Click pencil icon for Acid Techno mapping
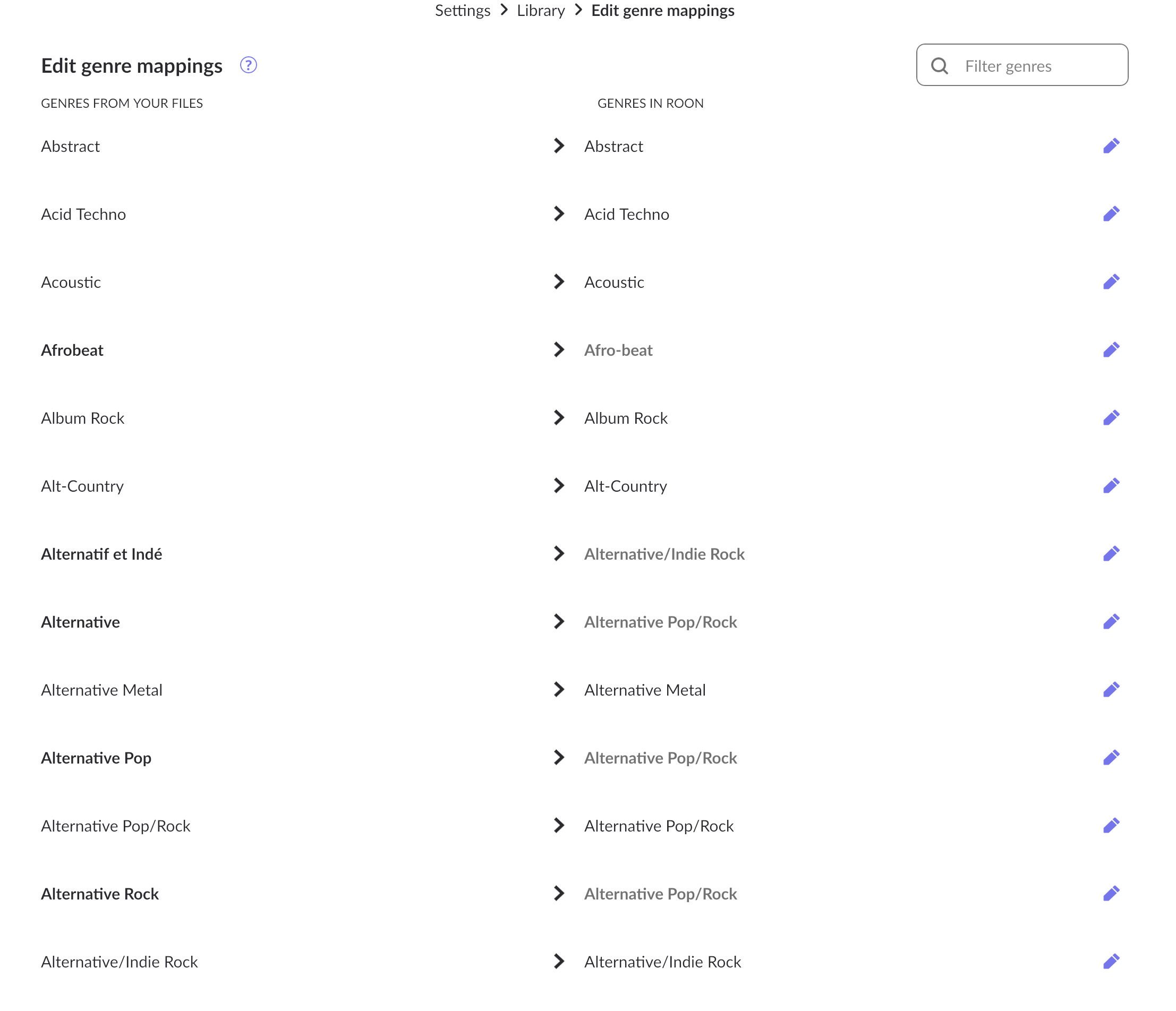Viewport: 1176px width, 1011px height. click(1111, 214)
